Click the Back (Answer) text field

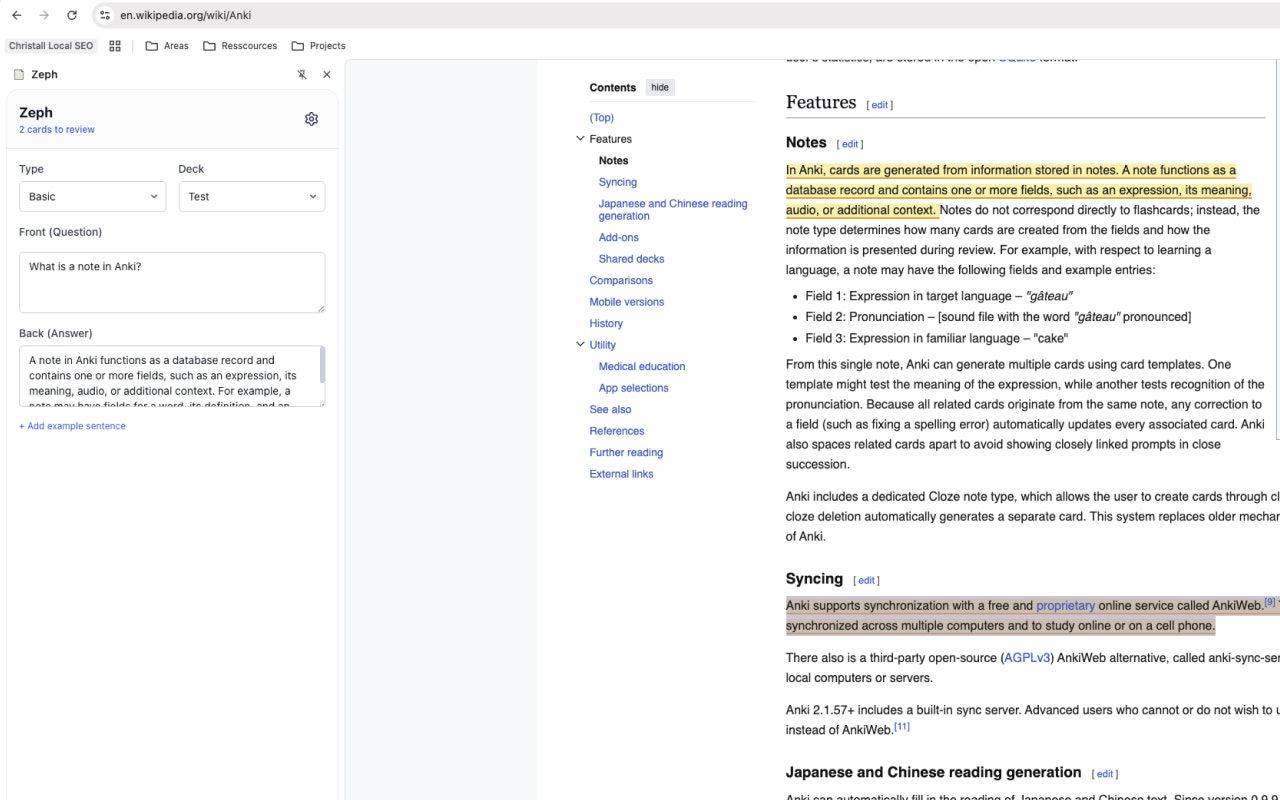click(172, 376)
